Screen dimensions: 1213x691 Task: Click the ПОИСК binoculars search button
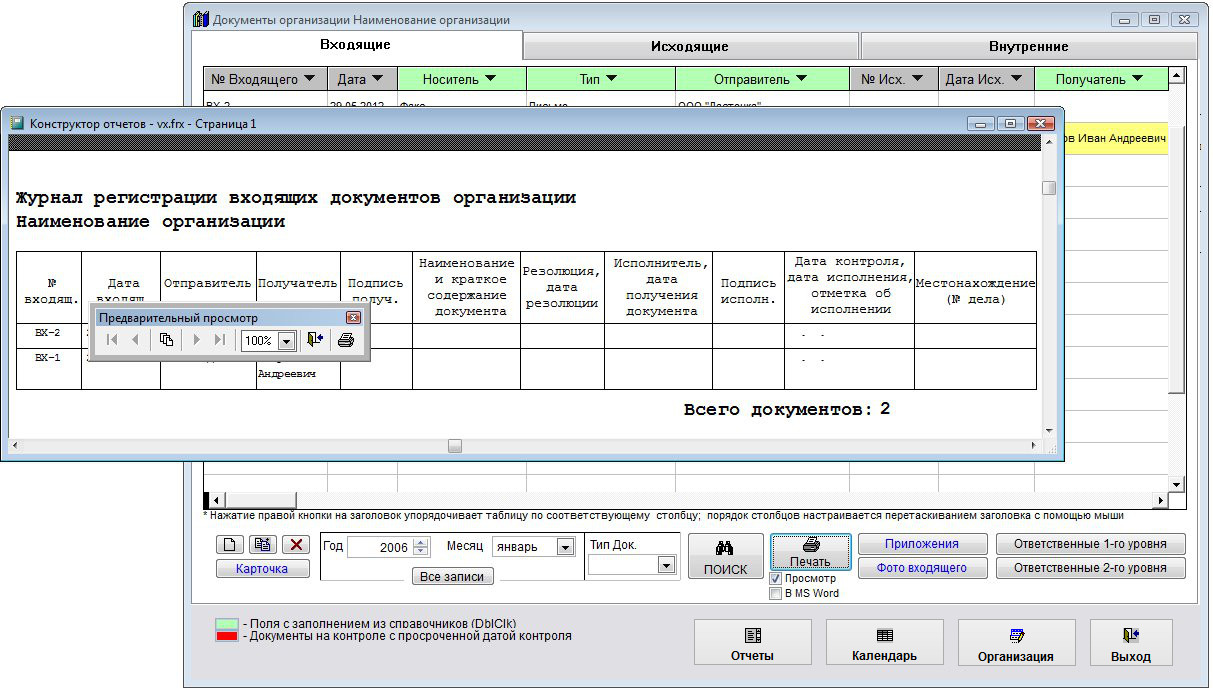[725, 556]
